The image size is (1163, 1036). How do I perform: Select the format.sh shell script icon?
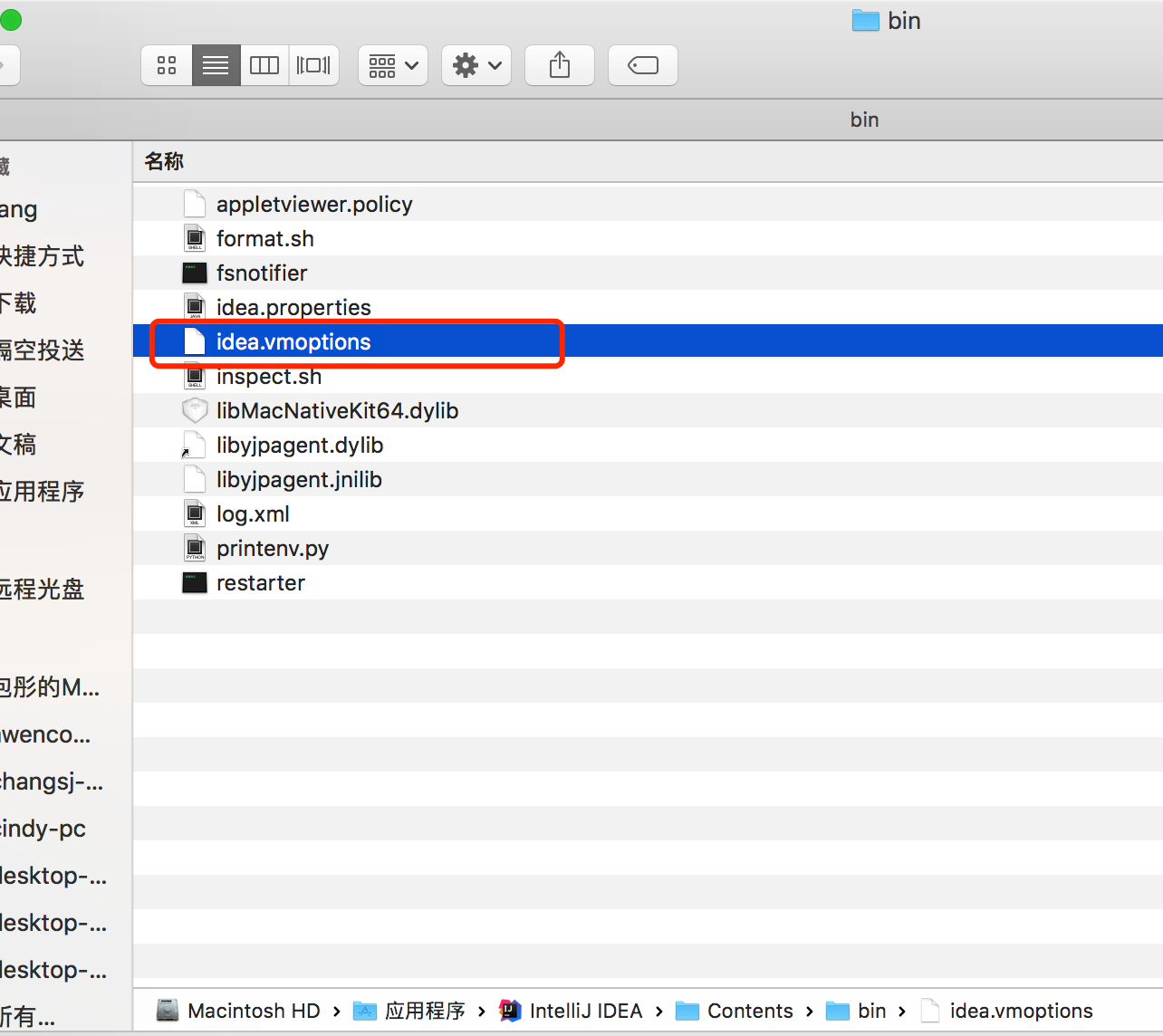point(195,238)
